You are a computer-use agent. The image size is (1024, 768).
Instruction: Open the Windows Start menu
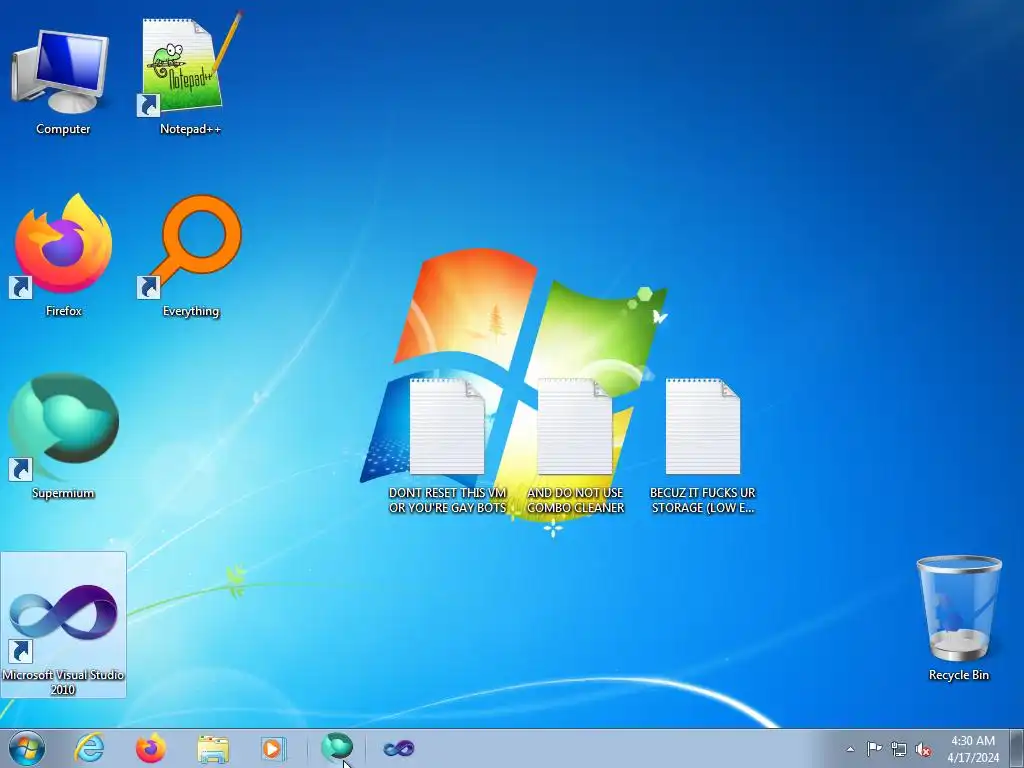pos(27,748)
